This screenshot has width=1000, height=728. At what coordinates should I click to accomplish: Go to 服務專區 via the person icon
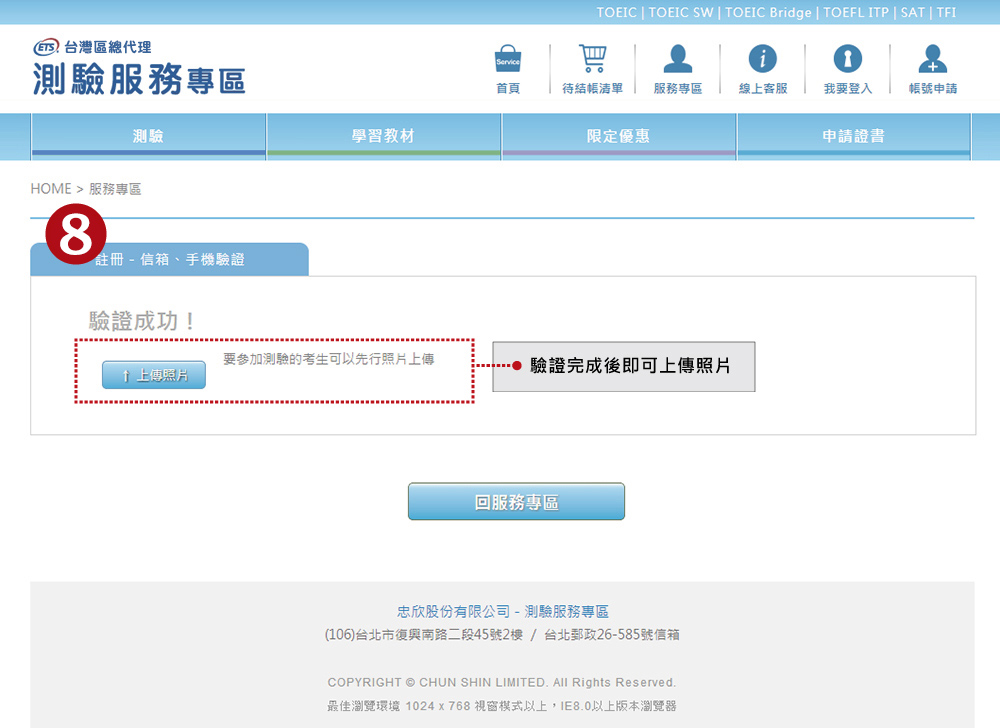pyautogui.click(x=677, y=61)
